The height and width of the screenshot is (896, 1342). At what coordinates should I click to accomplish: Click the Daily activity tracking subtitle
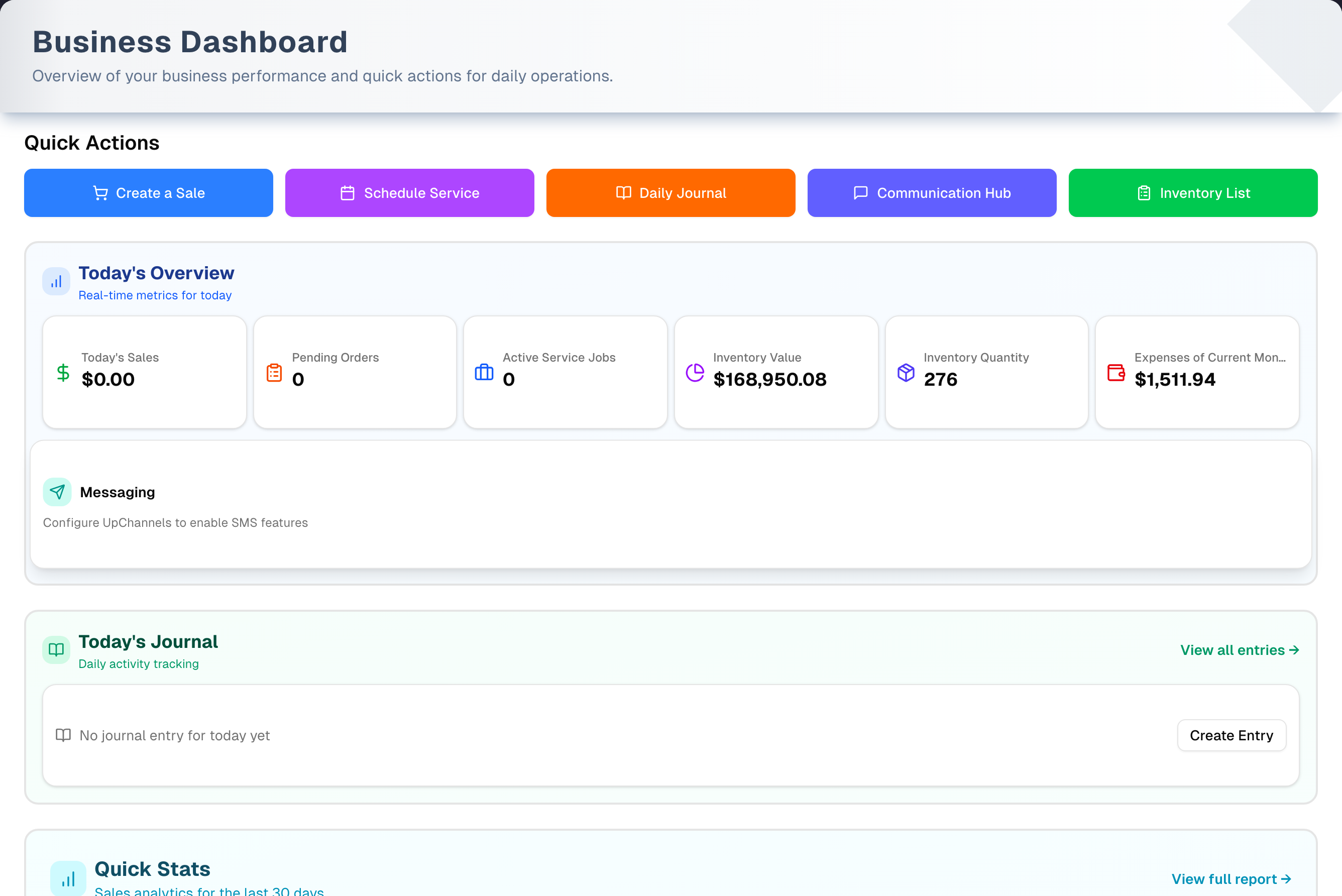click(x=138, y=663)
